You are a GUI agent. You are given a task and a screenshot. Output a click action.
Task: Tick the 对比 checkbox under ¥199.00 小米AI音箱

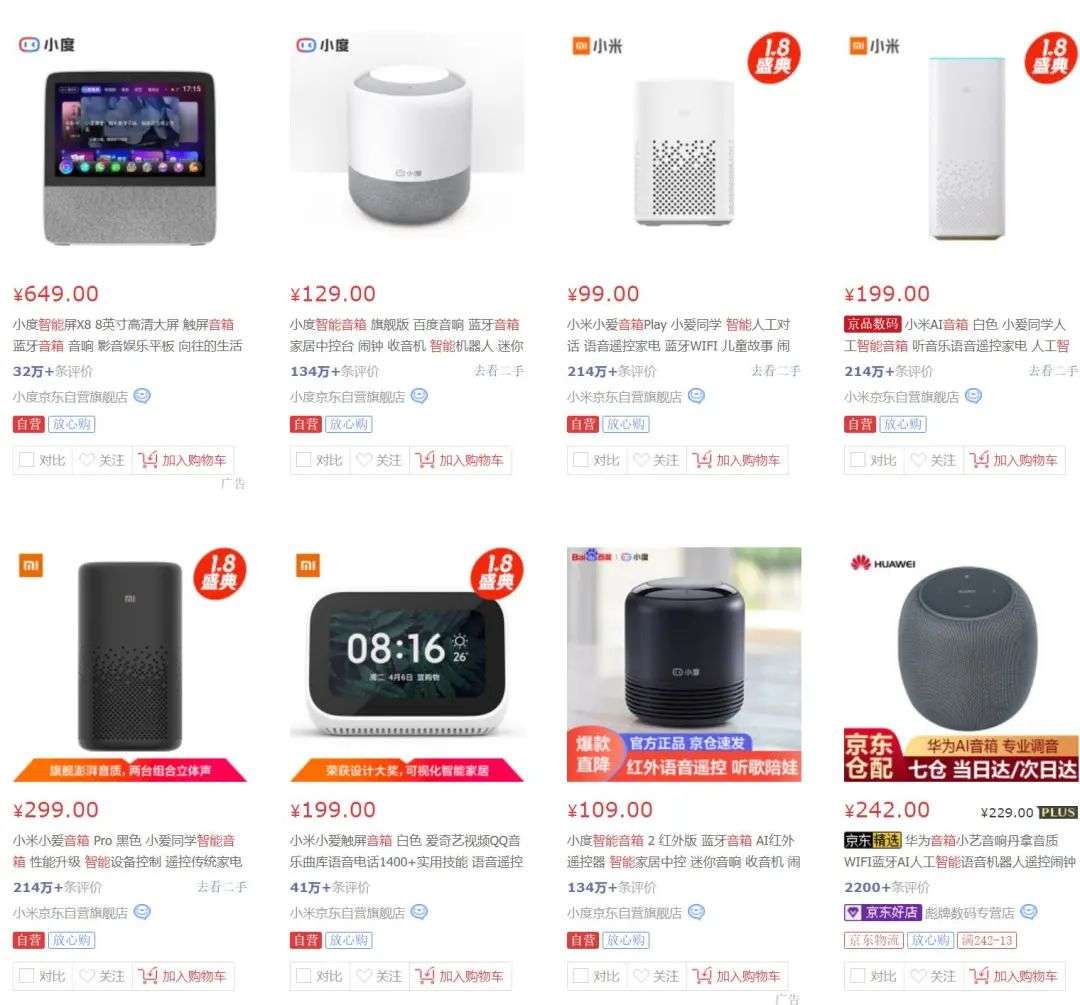click(858, 459)
